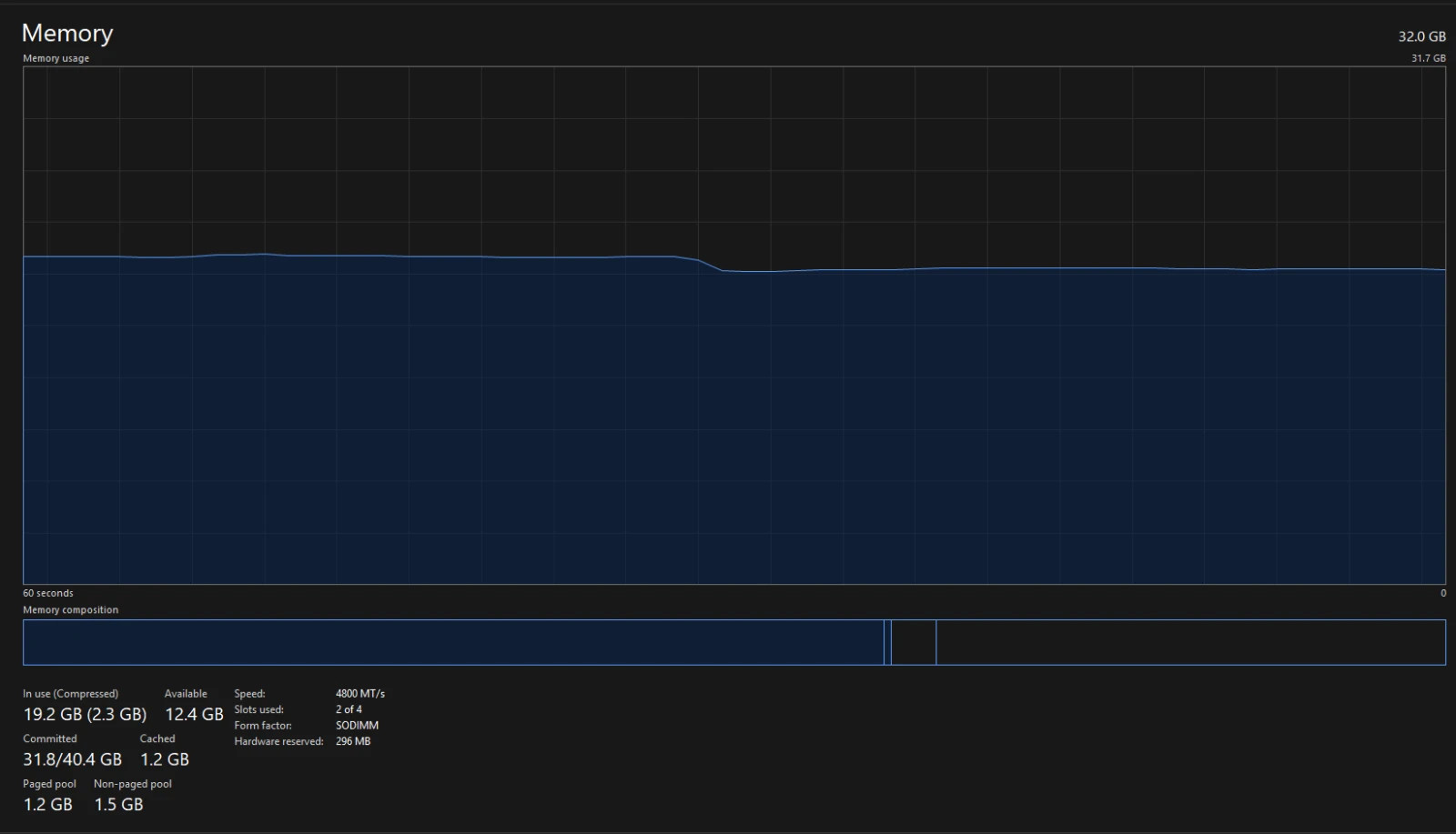Click the Free segment of memory composition bar
Viewport: 1456px width, 834px height.
coord(1190,642)
